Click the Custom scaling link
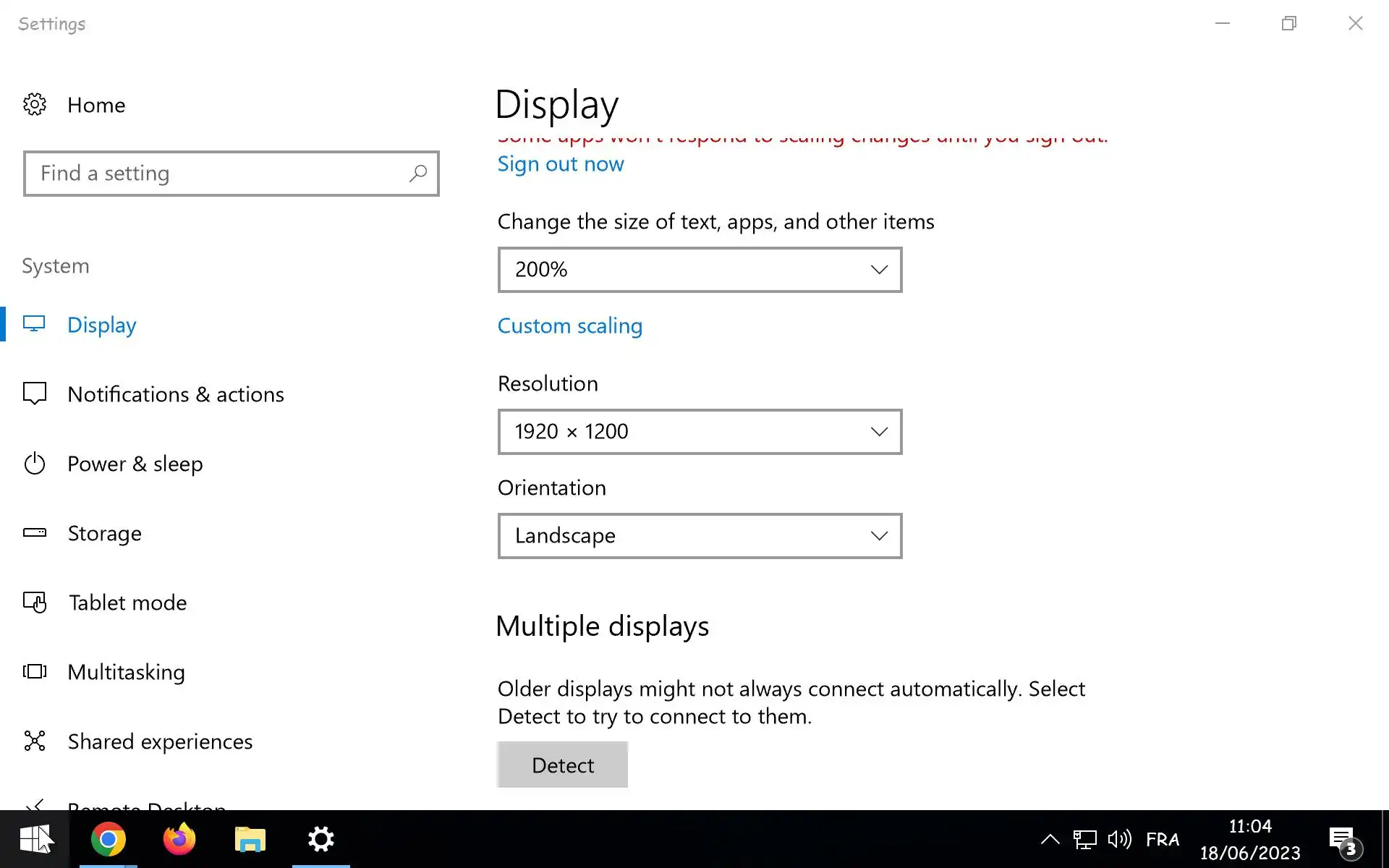Image resolution: width=1389 pixels, height=868 pixels. click(569, 326)
